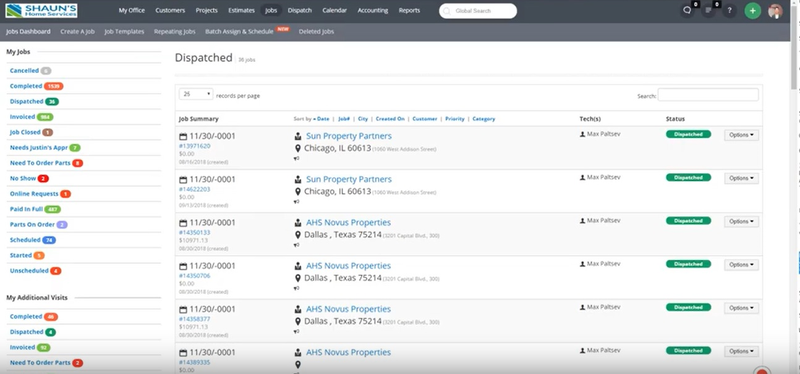The height and width of the screenshot is (374, 800).
Task: Click the magnifier icon in Global Search
Action: click(447, 11)
